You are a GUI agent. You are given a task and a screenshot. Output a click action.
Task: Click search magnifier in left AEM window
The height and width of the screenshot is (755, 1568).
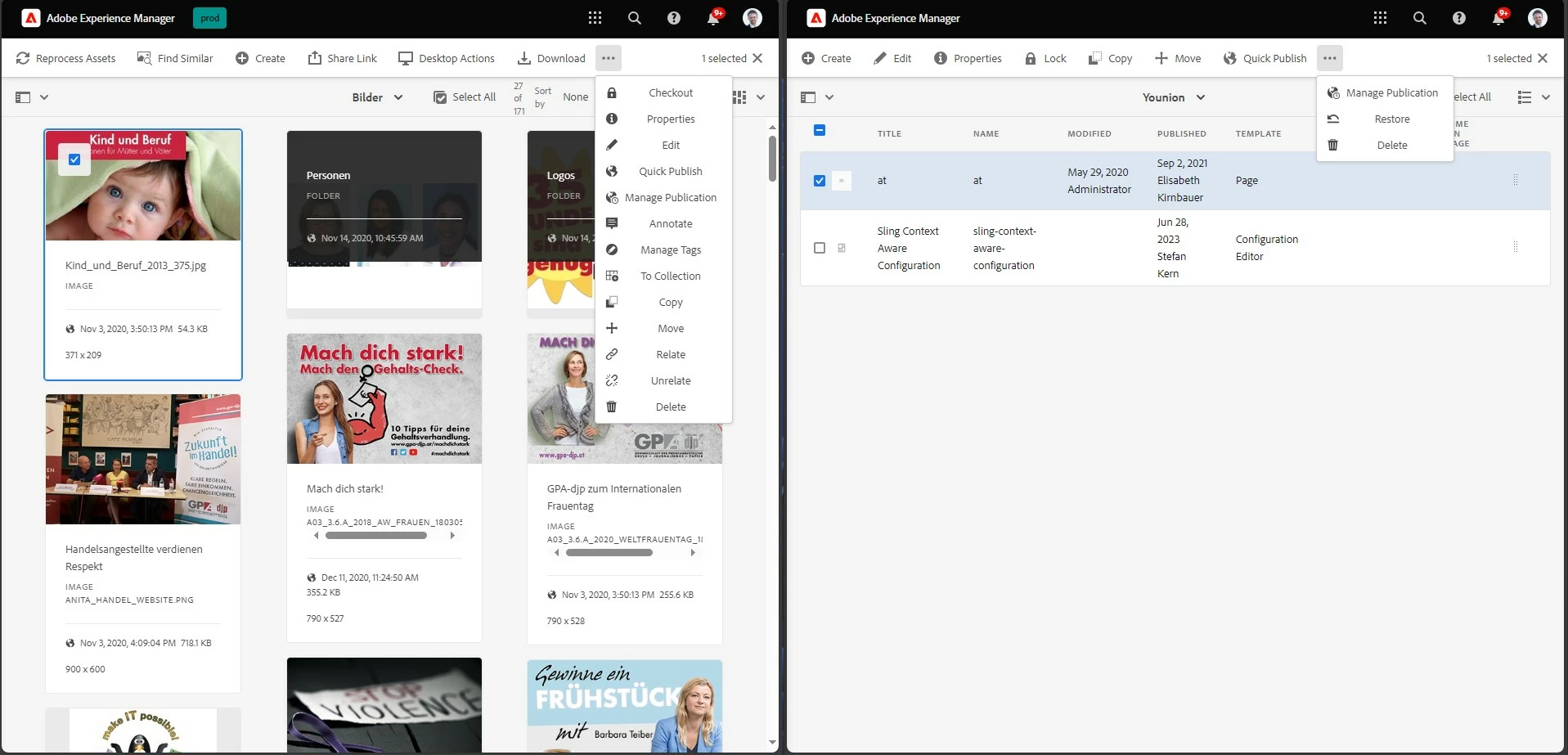pos(634,18)
